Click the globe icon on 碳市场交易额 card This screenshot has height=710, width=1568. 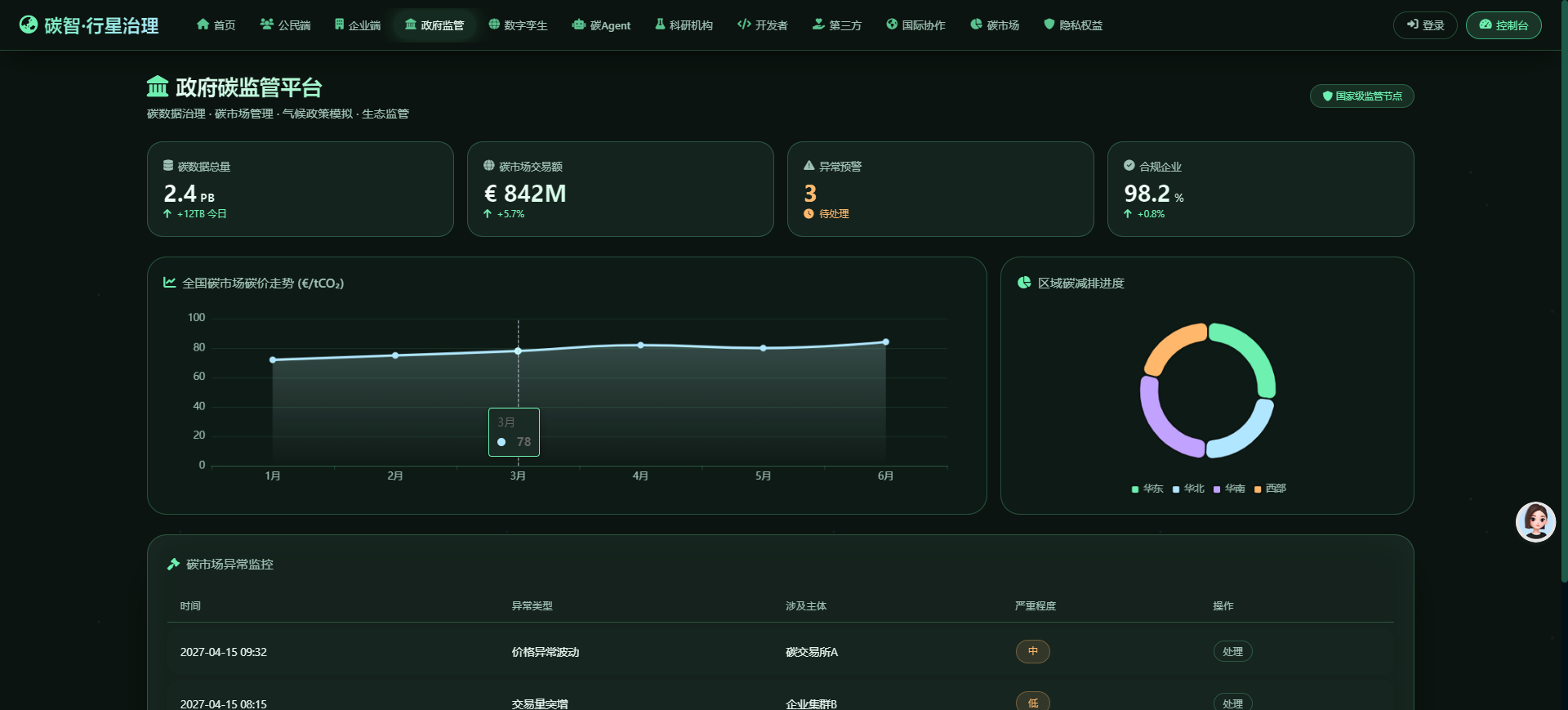pos(489,165)
